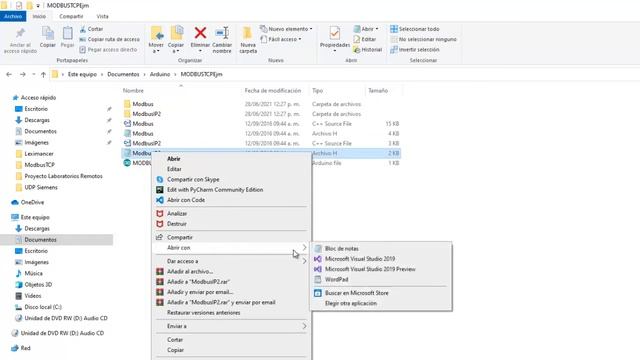Open with Bloc de notas

pos(342,249)
